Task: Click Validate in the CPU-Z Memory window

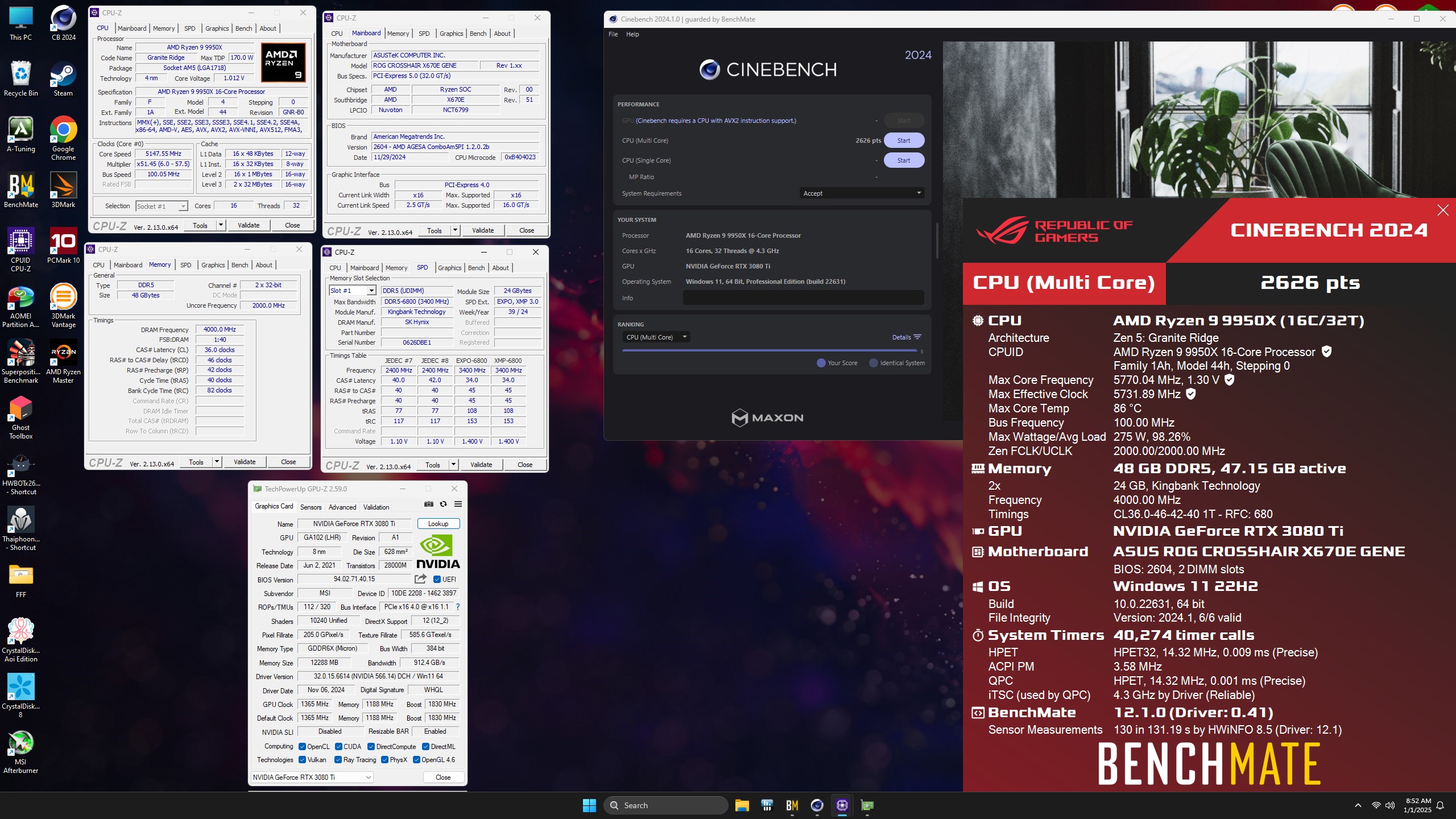Action: point(245,462)
